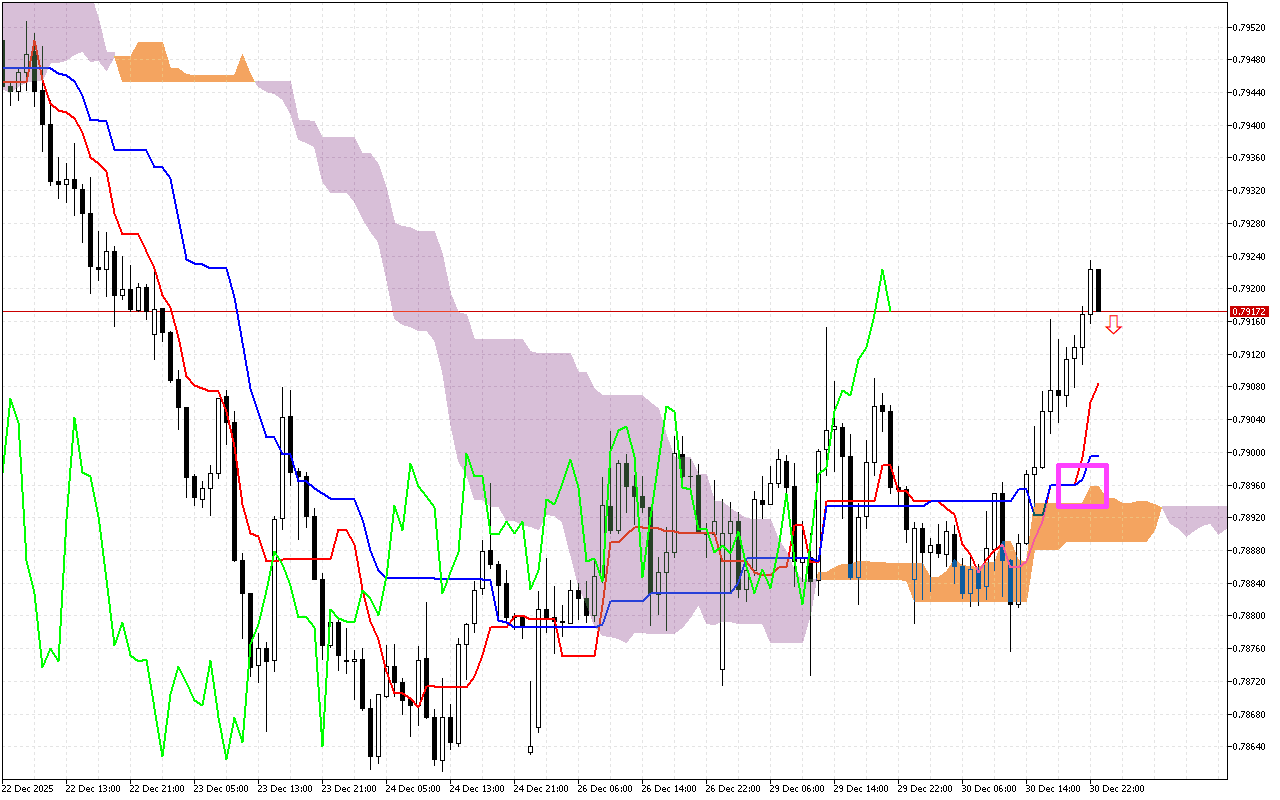Viewport: 1280px width, 800px height.
Task: Select the red Tenkan line's rightmost end
Action: pos(1098,384)
